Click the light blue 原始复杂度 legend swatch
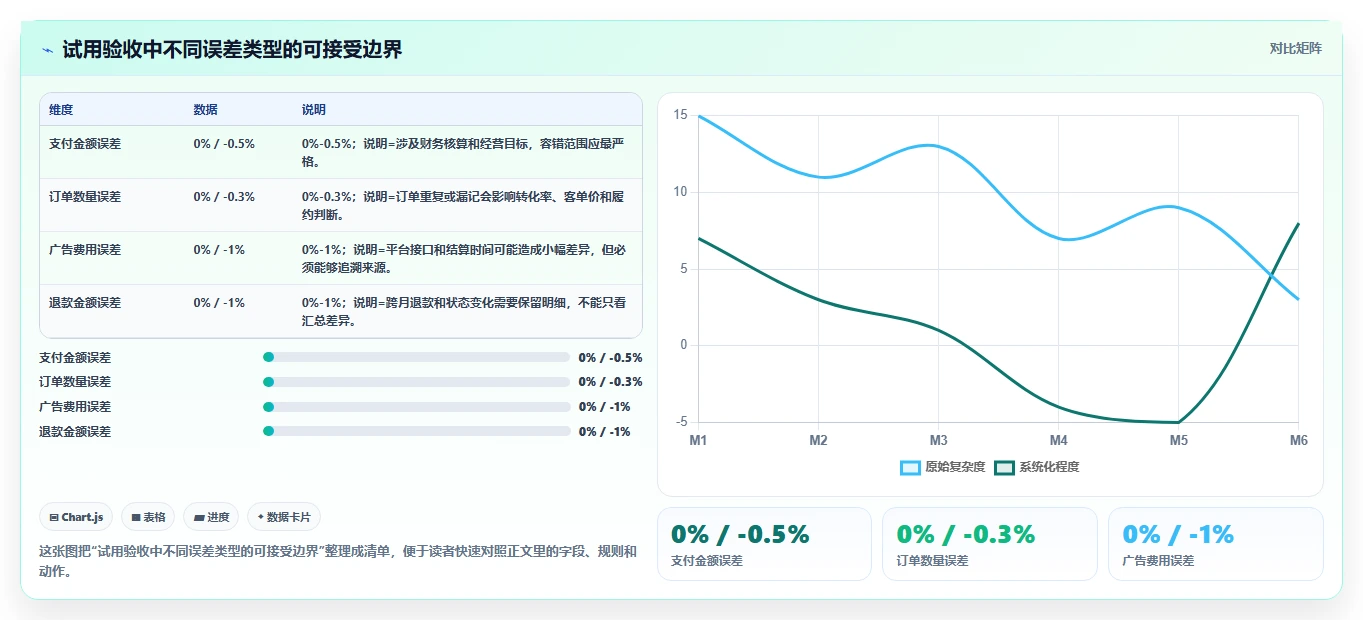Viewport: 1363px width, 620px height. tap(910, 467)
